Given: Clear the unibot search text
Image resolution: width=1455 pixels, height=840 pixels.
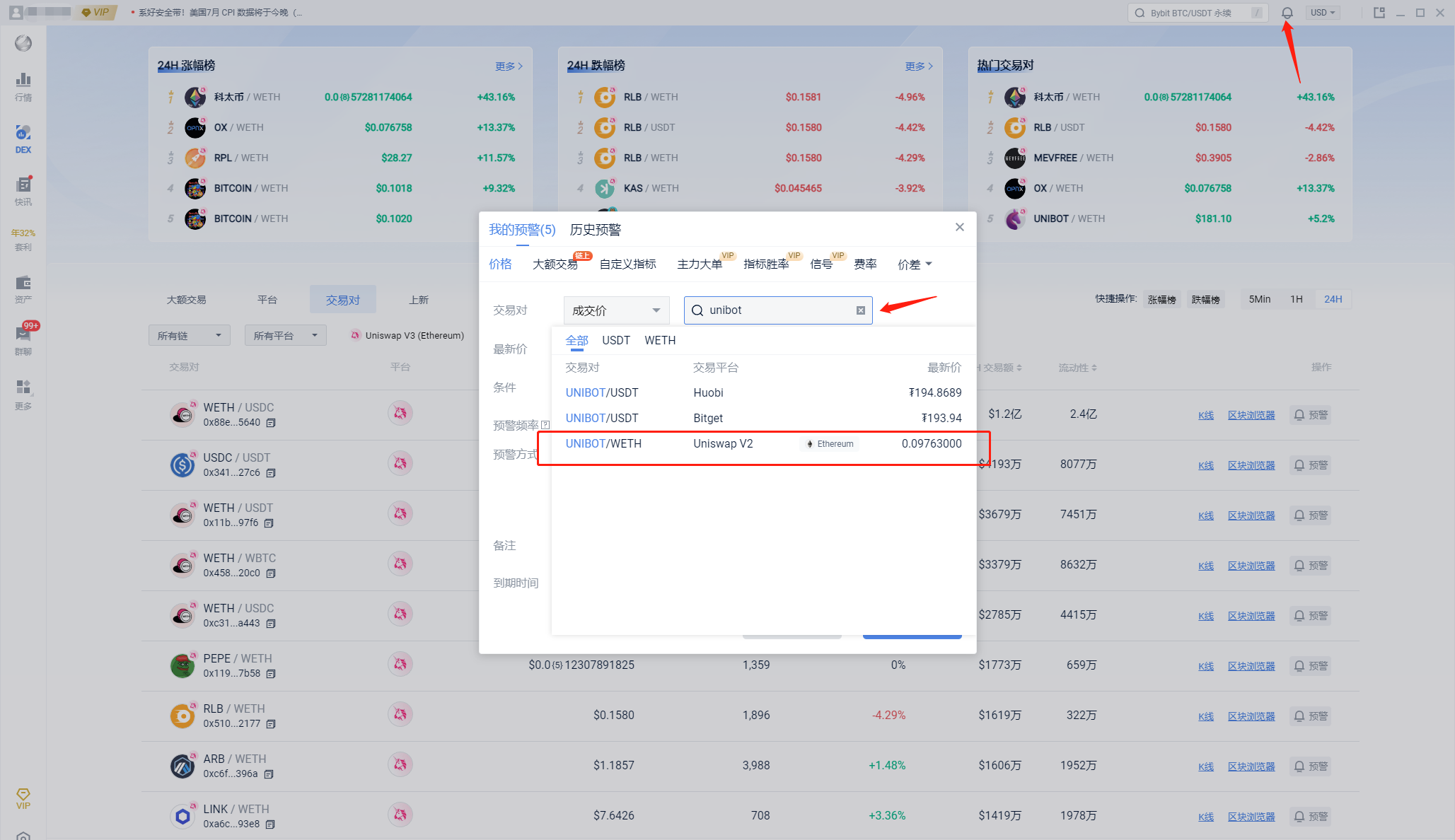Looking at the screenshot, I should click(x=861, y=310).
